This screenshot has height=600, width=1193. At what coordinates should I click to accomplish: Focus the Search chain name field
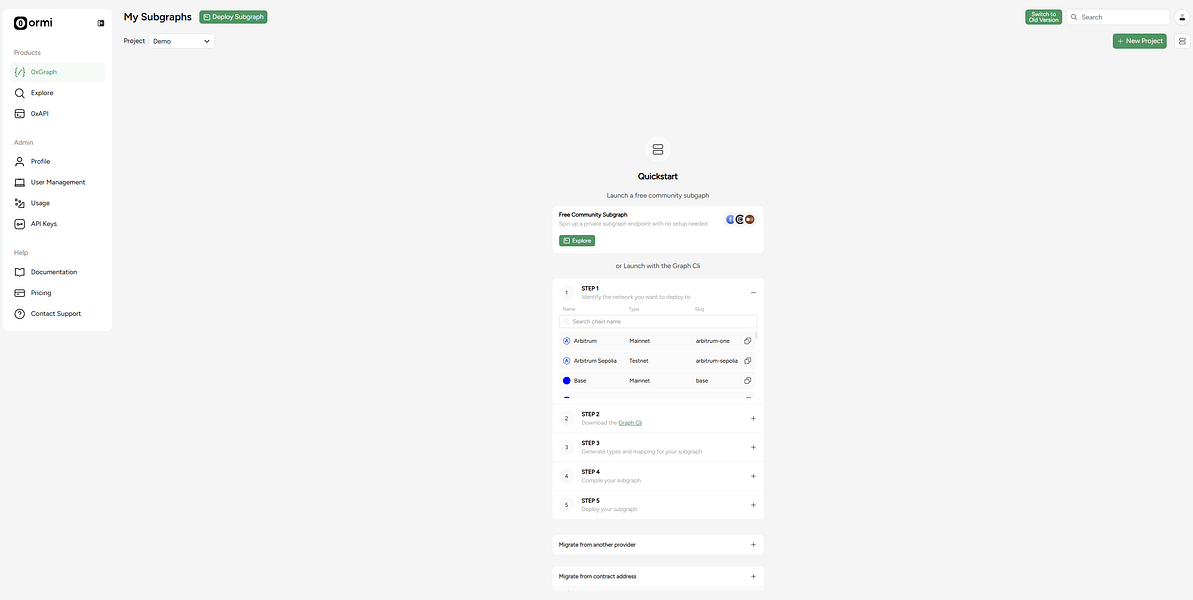[x=658, y=322]
